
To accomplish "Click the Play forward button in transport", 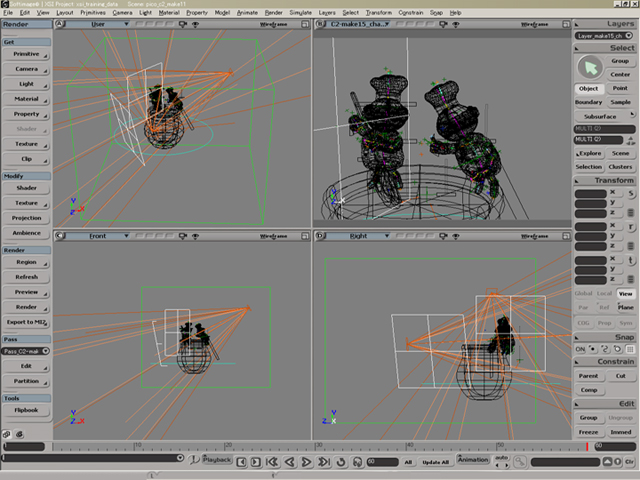I will (x=306, y=461).
